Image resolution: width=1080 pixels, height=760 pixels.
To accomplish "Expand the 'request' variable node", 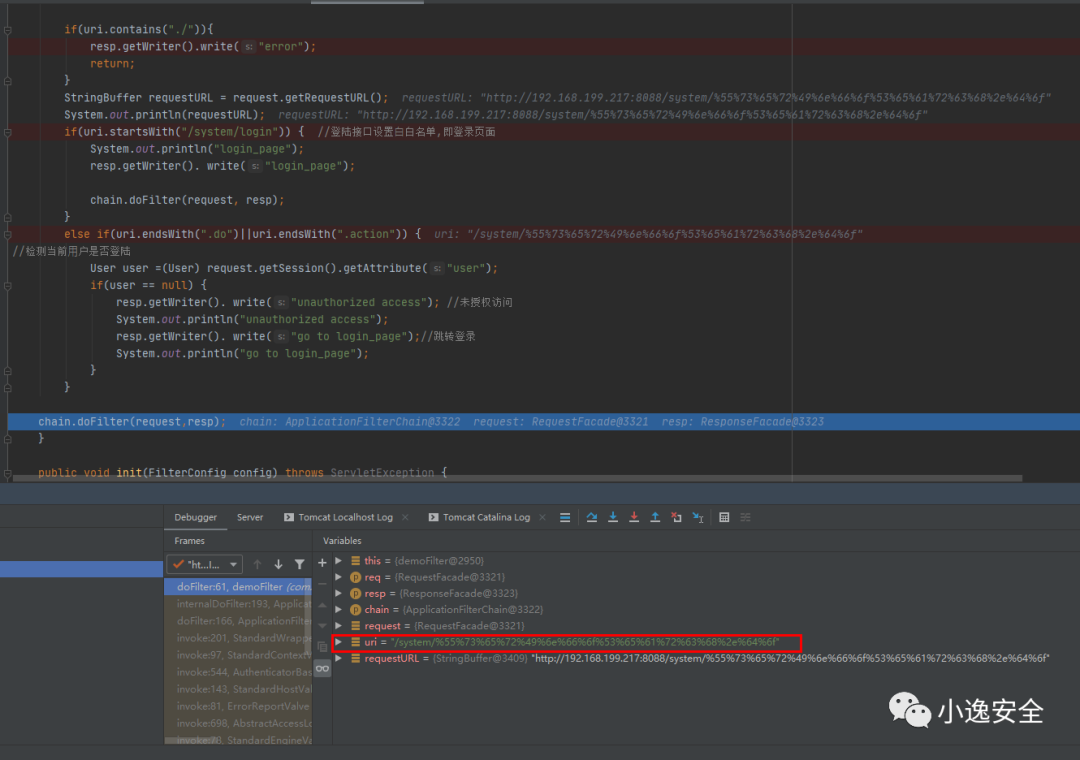I will 339,626.
